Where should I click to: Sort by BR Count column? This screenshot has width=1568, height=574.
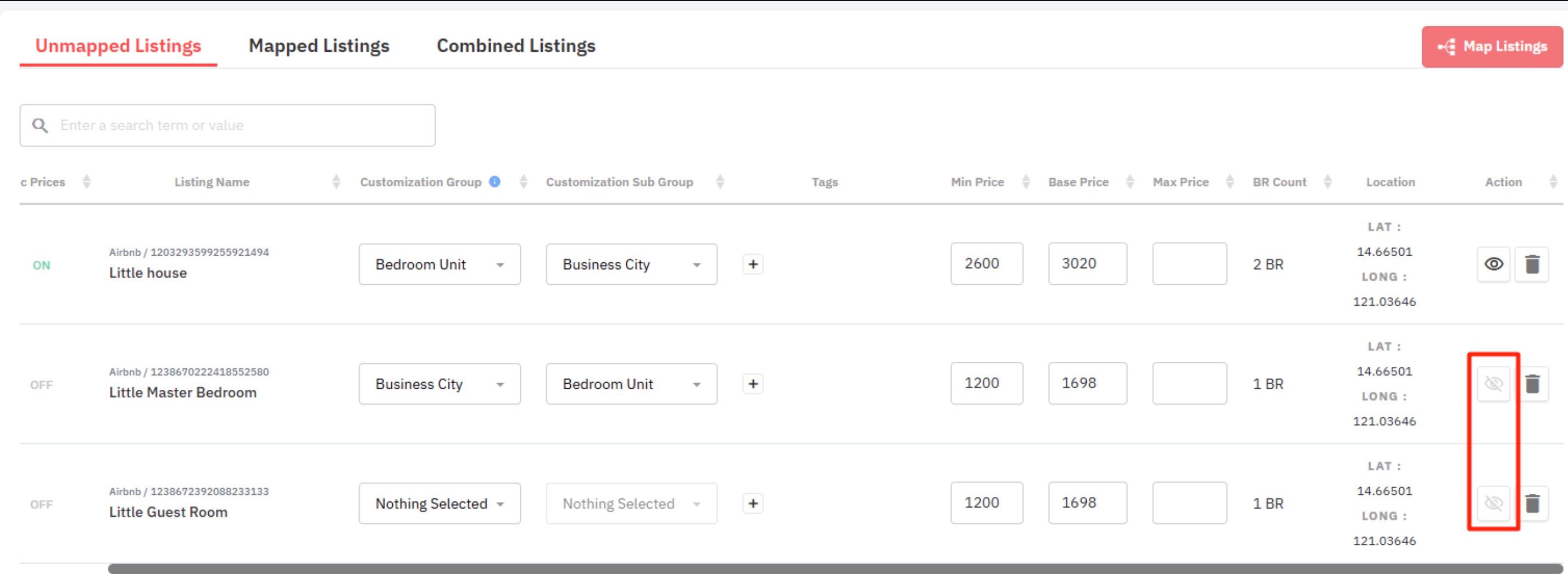pos(1327,181)
